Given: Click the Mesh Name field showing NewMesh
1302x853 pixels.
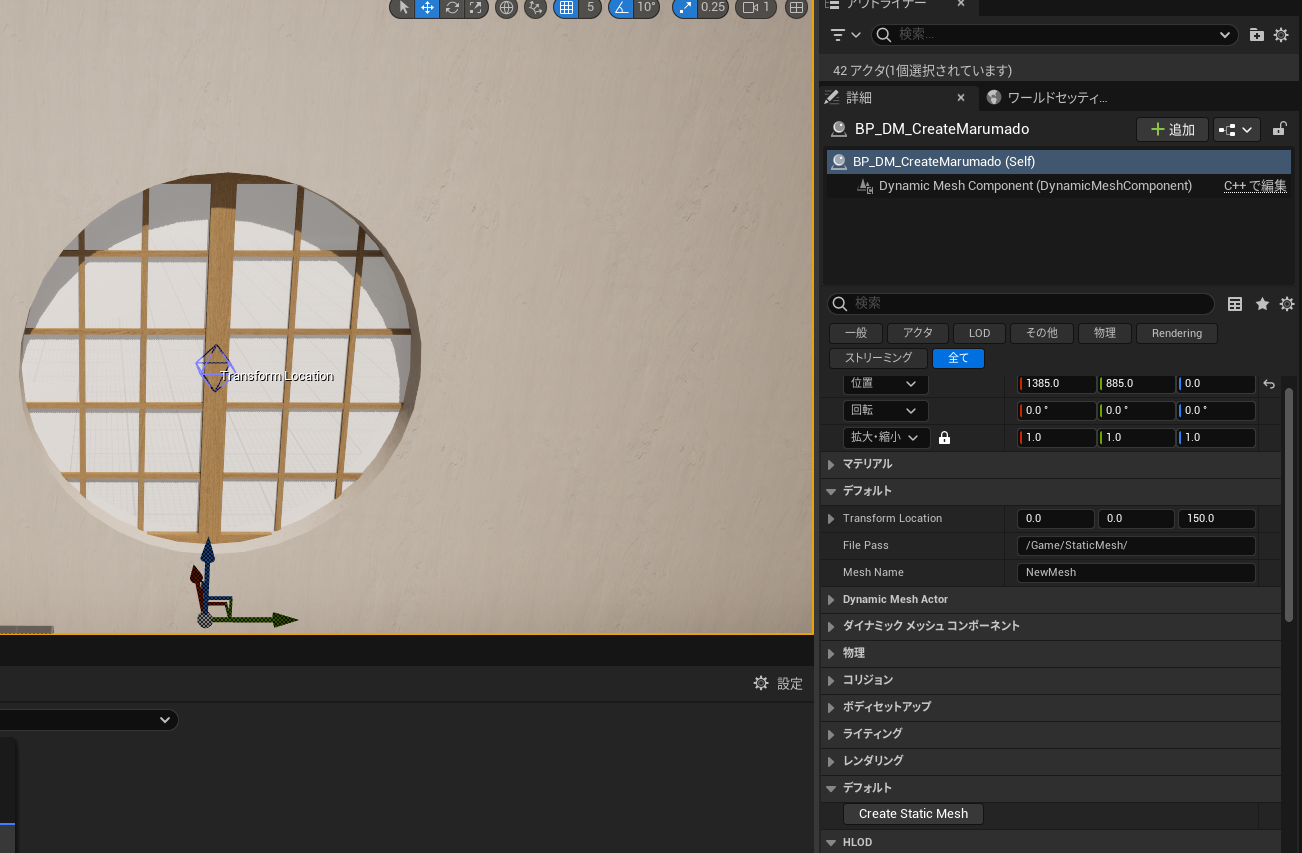Looking at the screenshot, I should tap(1135, 572).
